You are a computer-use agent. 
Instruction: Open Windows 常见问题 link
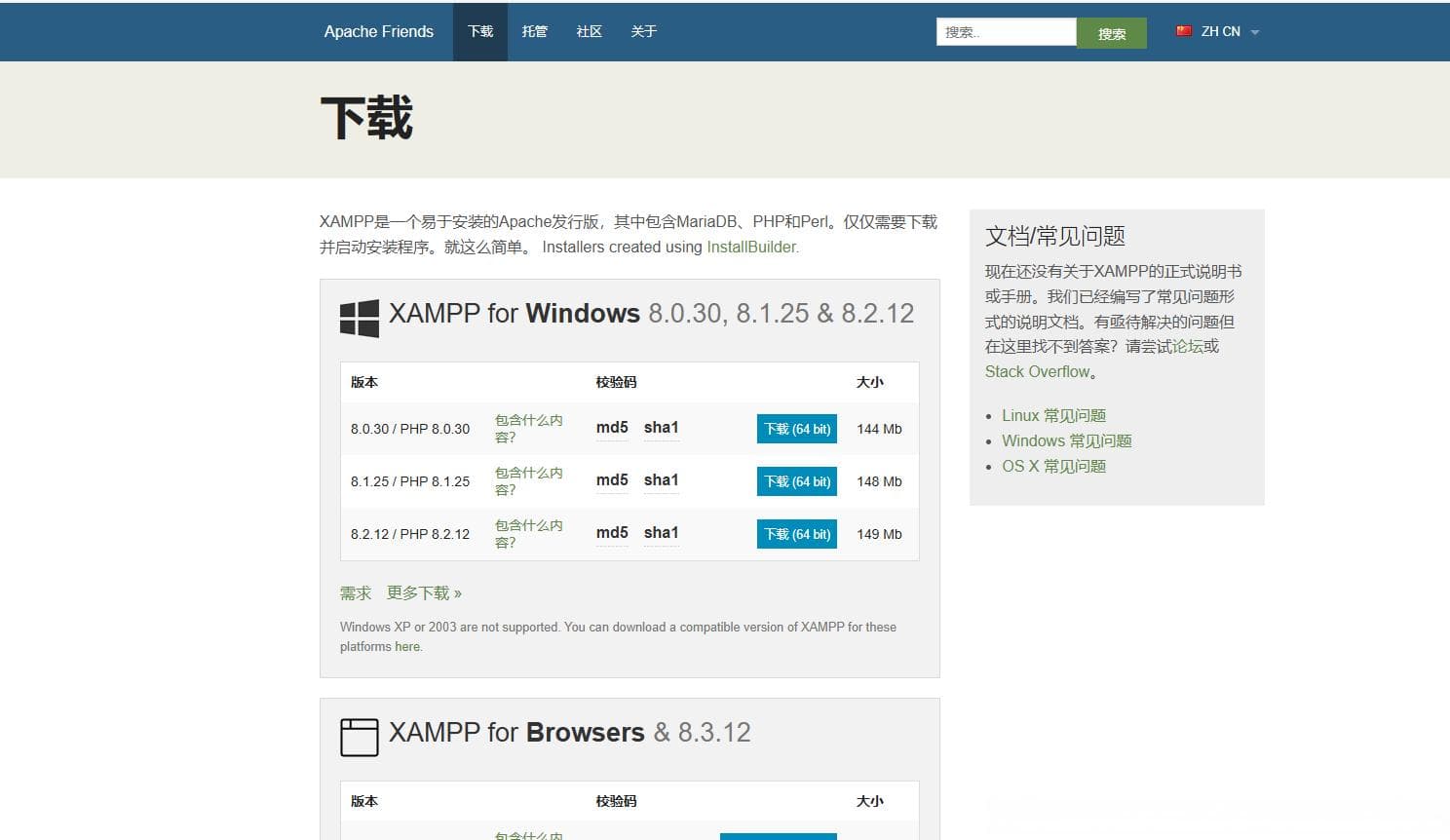(1067, 440)
